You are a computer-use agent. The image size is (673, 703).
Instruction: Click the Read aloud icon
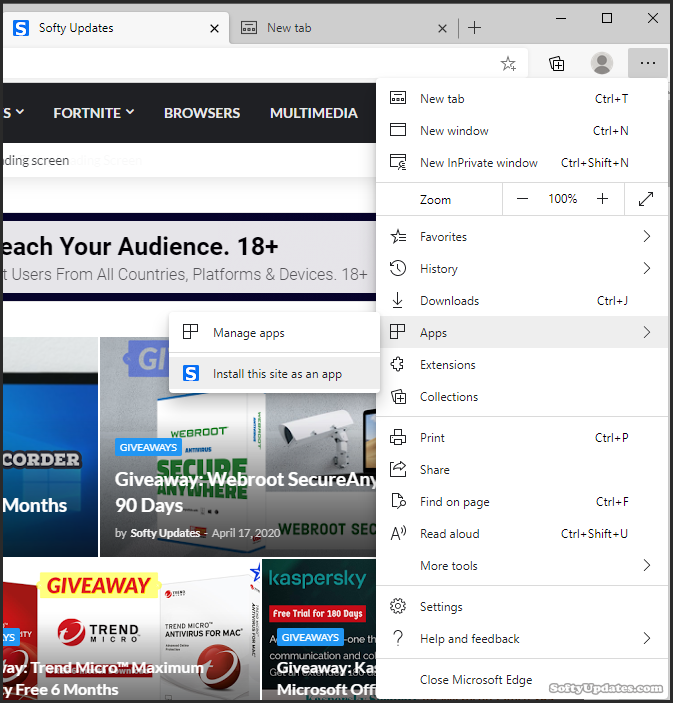[x=398, y=533]
